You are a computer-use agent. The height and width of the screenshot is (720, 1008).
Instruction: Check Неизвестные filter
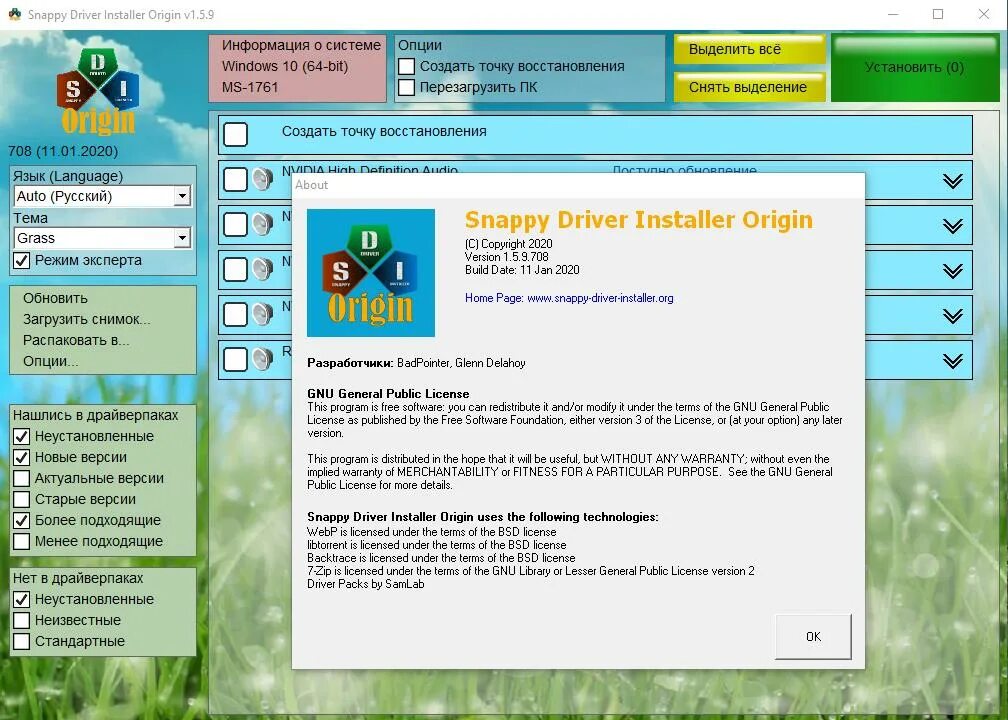[22, 620]
